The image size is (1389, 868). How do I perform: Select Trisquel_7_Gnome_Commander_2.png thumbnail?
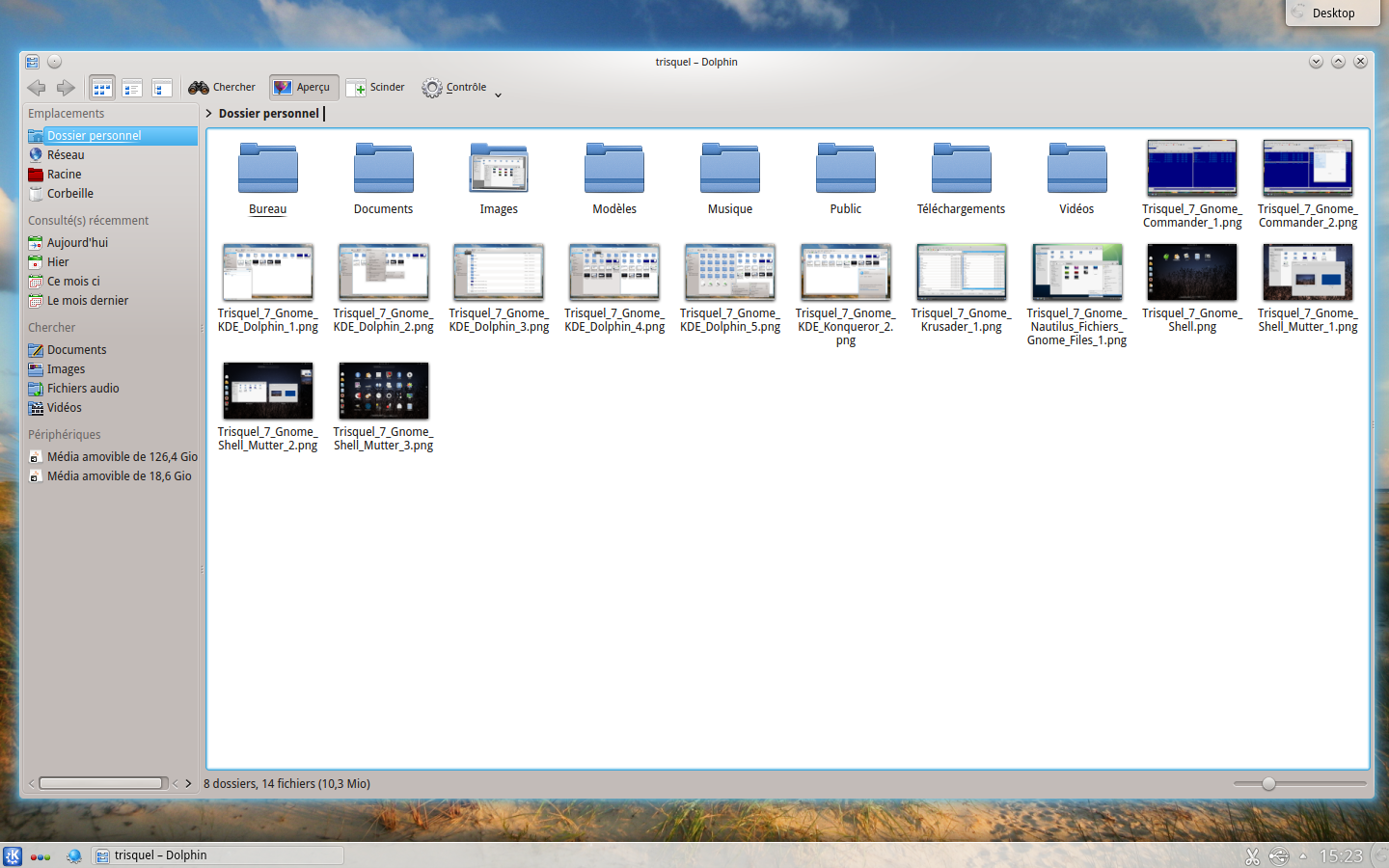click(1308, 168)
